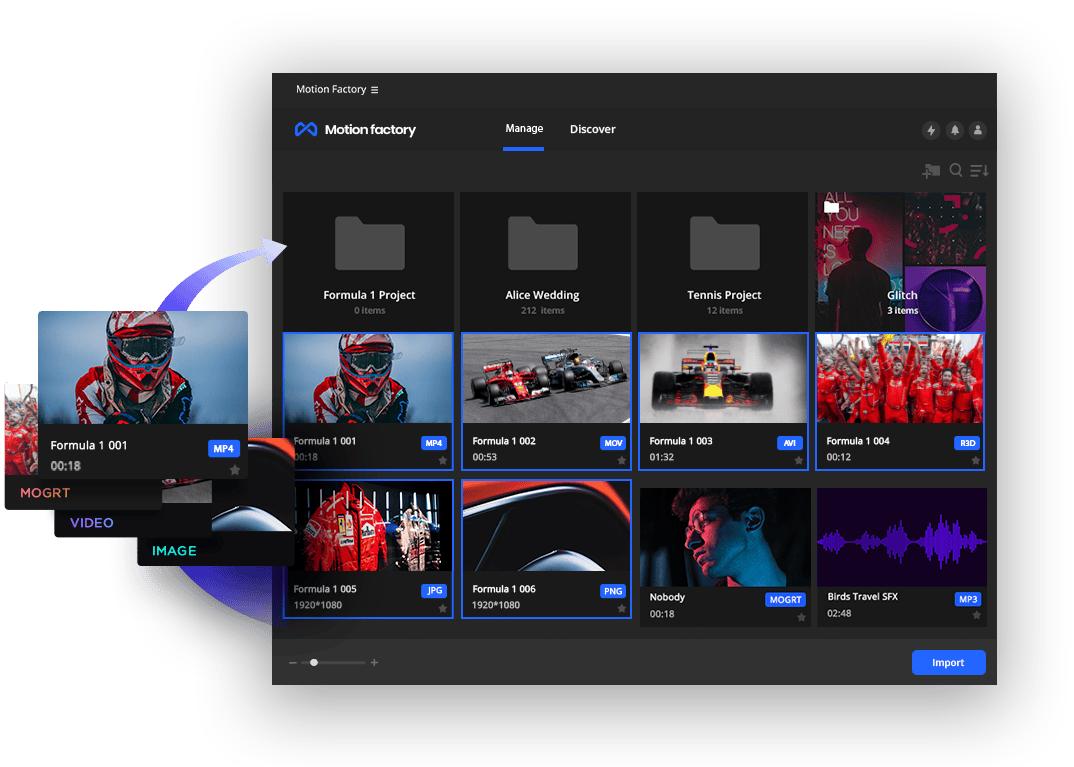The image size is (1074, 767).
Task: Click the "212 items" count under Alice Wedding
Action: (542, 311)
